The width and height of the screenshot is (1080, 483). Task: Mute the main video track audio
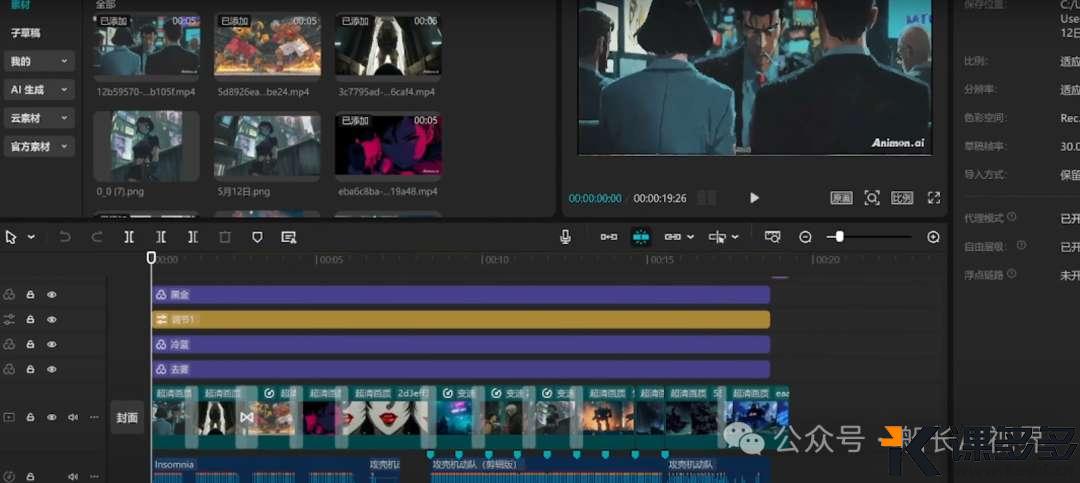point(73,417)
